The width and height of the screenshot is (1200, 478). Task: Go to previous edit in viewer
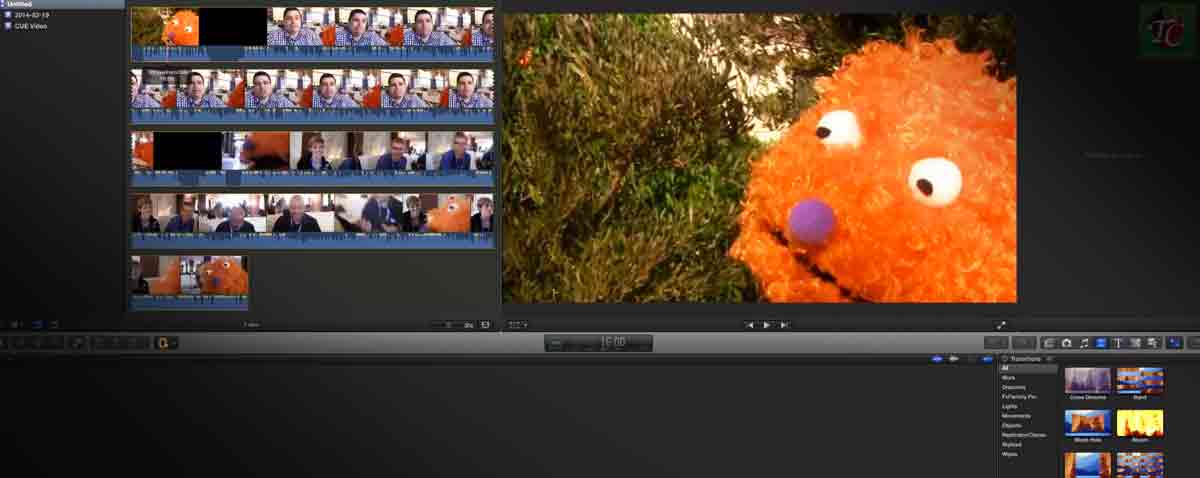(750, 325)
